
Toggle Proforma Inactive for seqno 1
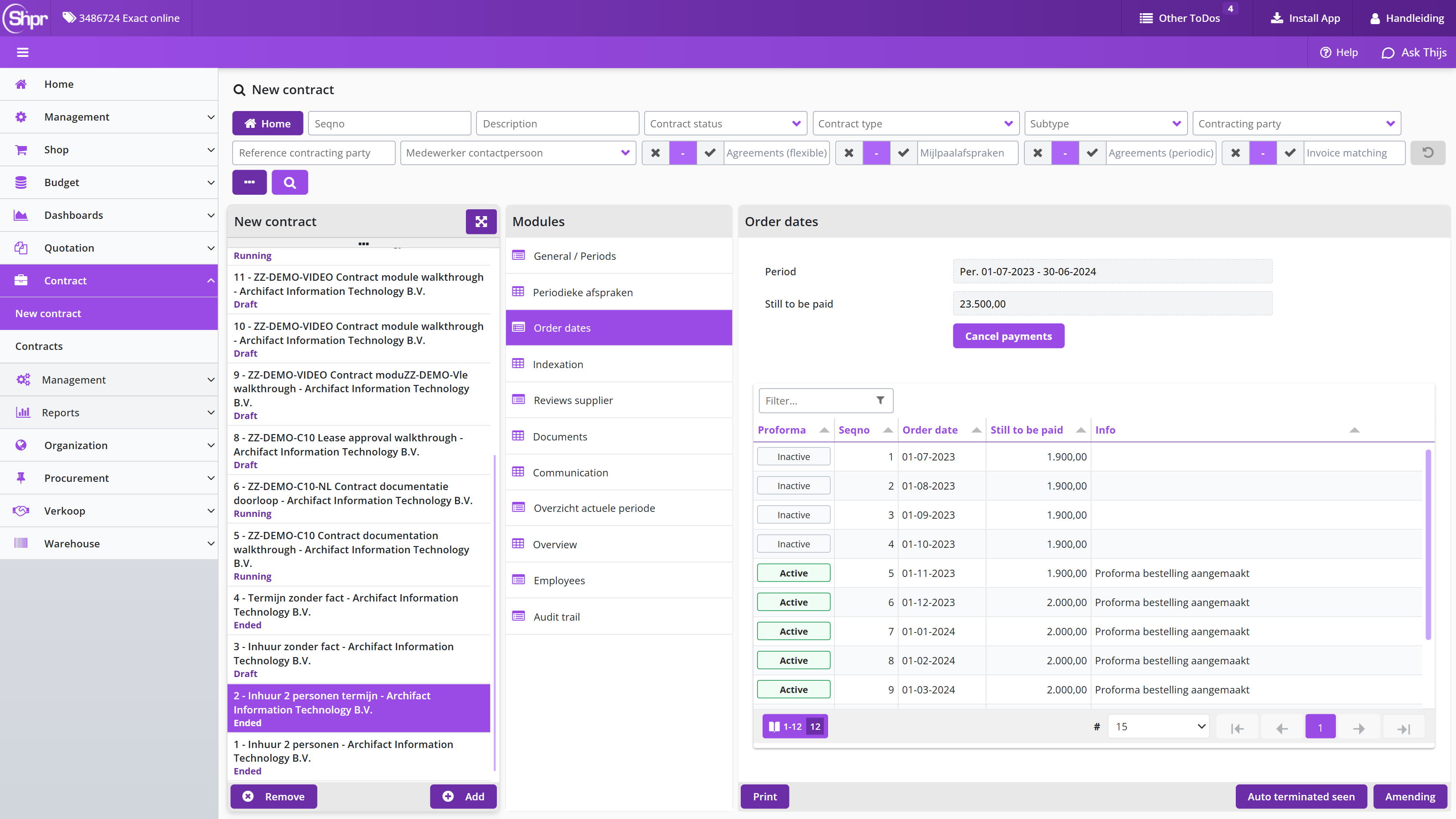pos(794,457)
